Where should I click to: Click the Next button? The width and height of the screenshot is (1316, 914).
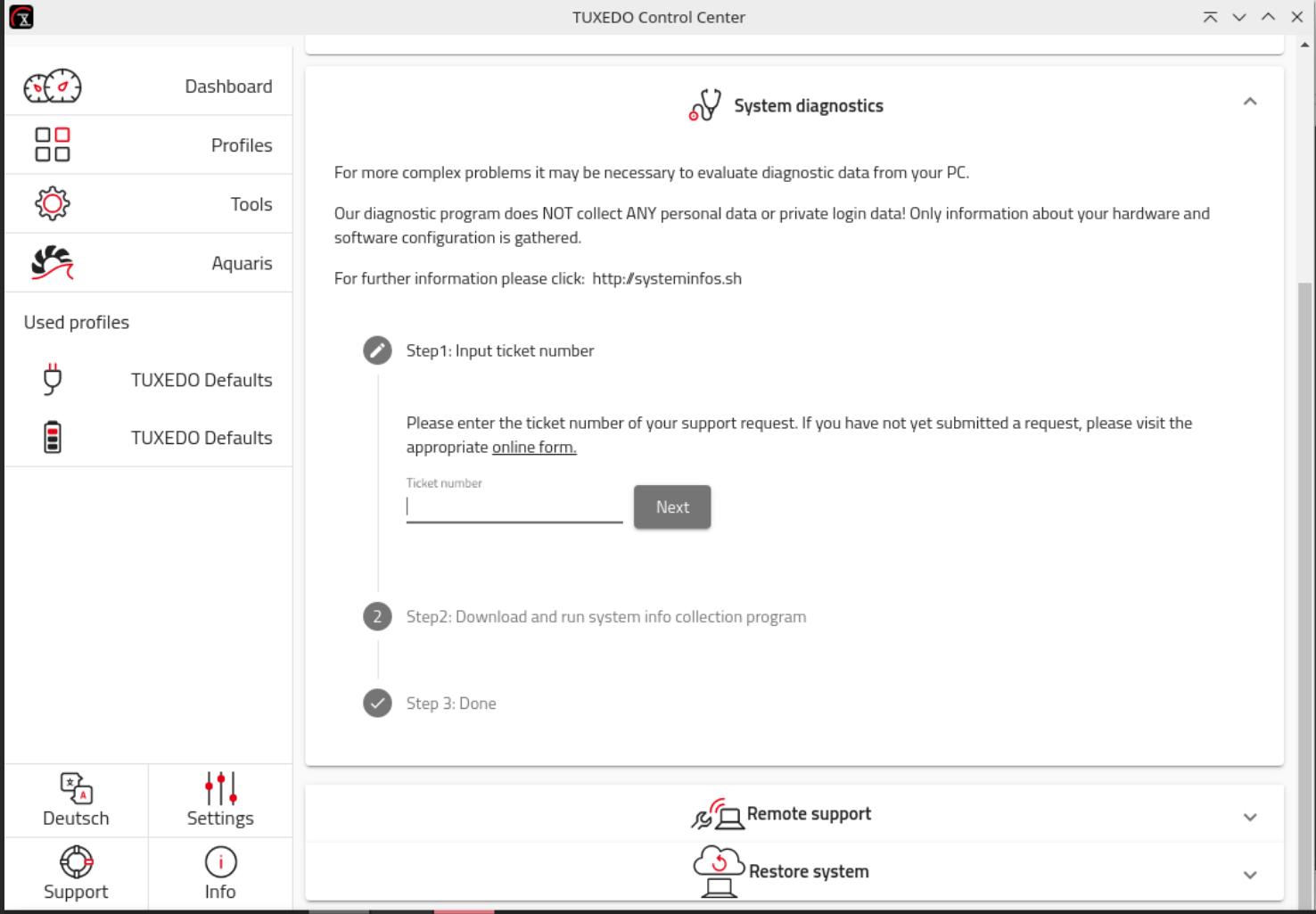coord(672,506)
